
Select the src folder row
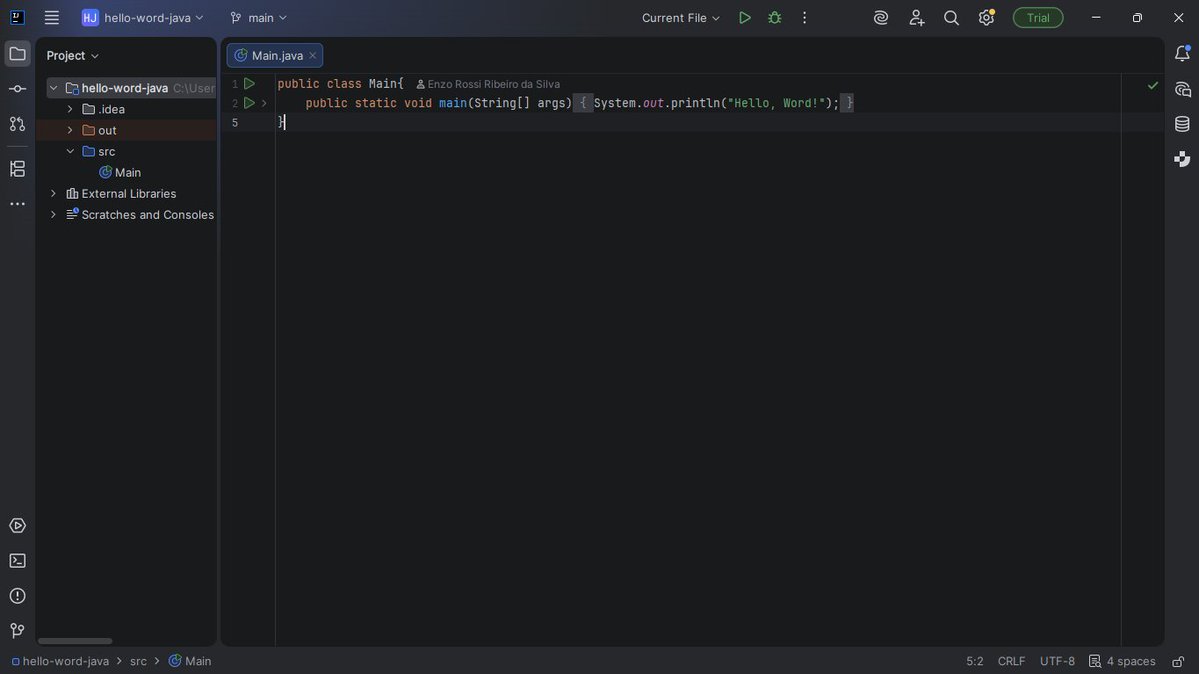[126, 151]
